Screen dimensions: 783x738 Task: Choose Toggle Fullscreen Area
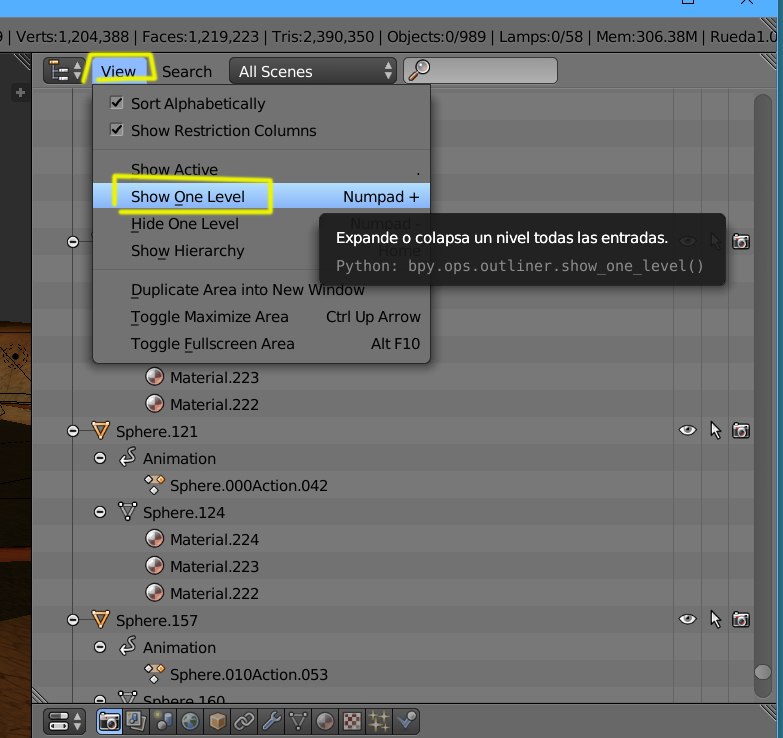[261, 344]
